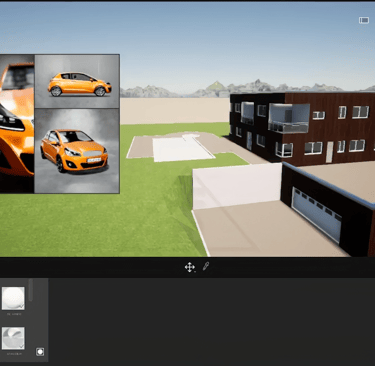Image resolution: width=375 pixels, height=366 pixels.
Task: Click the large close-up orange car image
Action: [17, 124]
